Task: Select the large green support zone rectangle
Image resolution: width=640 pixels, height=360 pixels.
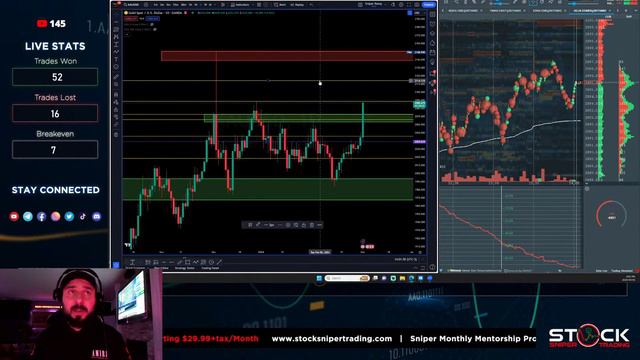Action: pyautogui.click(x=267, y=189)
